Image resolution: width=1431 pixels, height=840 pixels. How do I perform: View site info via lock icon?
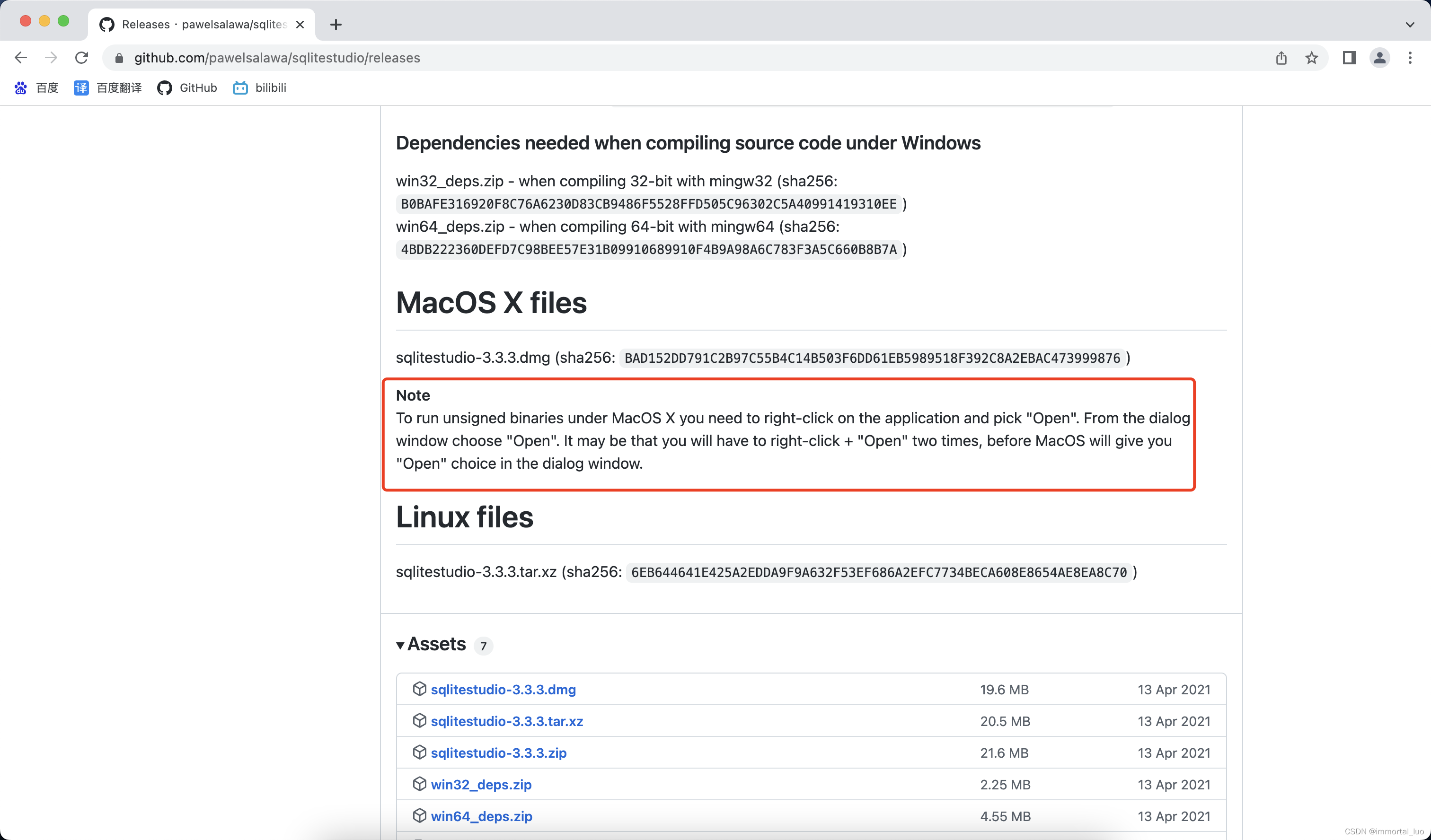coord(119,58)
